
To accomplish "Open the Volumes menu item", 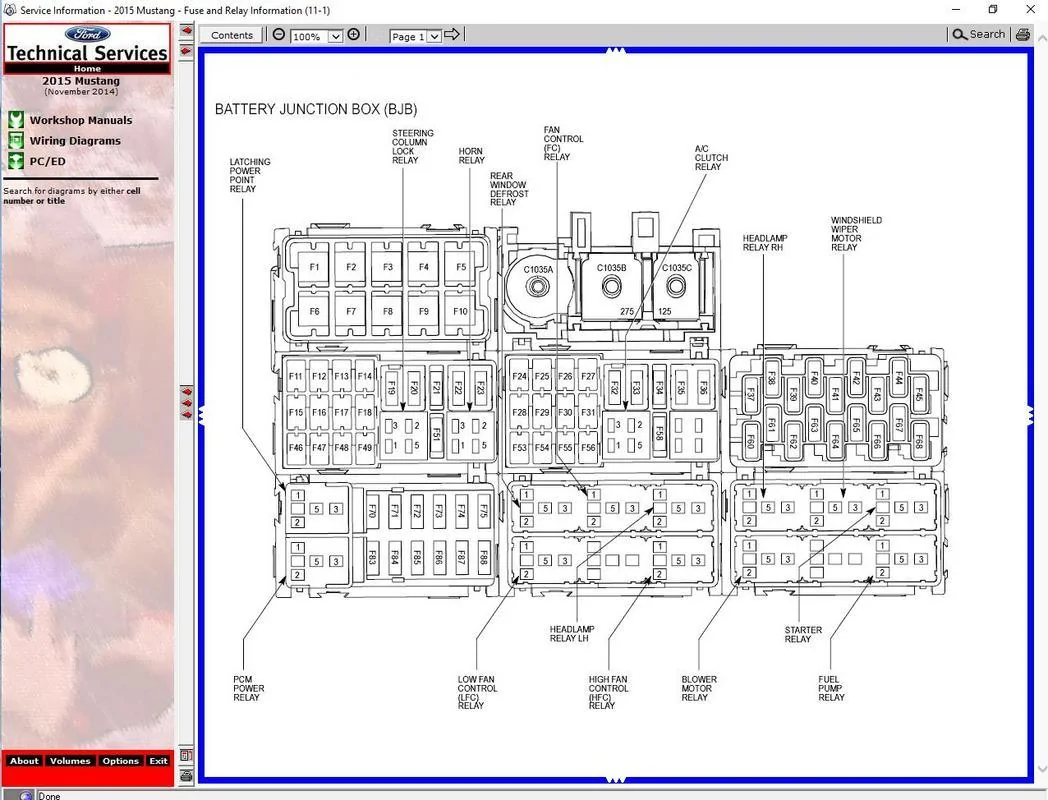I will coord(70,761).
